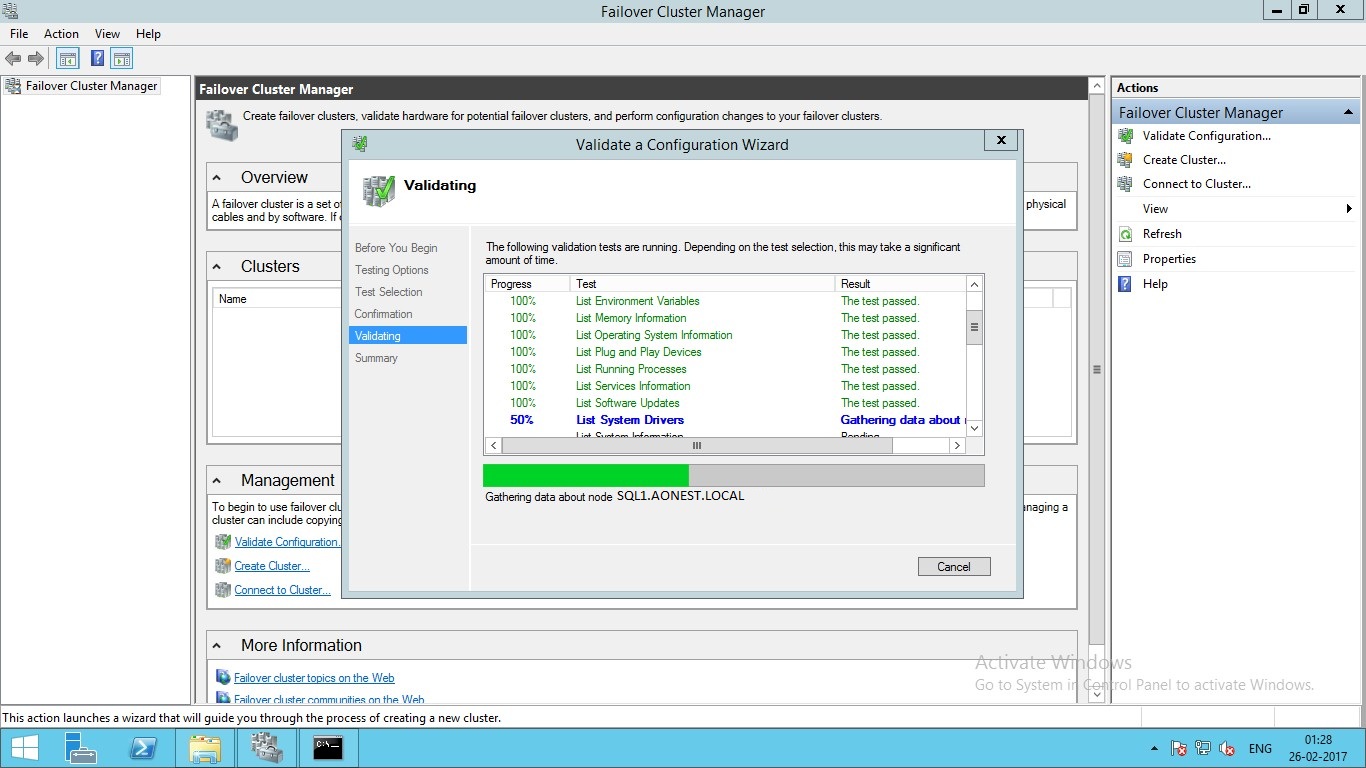Image resolution: width=1366 pixels, height=768 pixels.
Task: Open the File menu
Action: click(19, 34)
